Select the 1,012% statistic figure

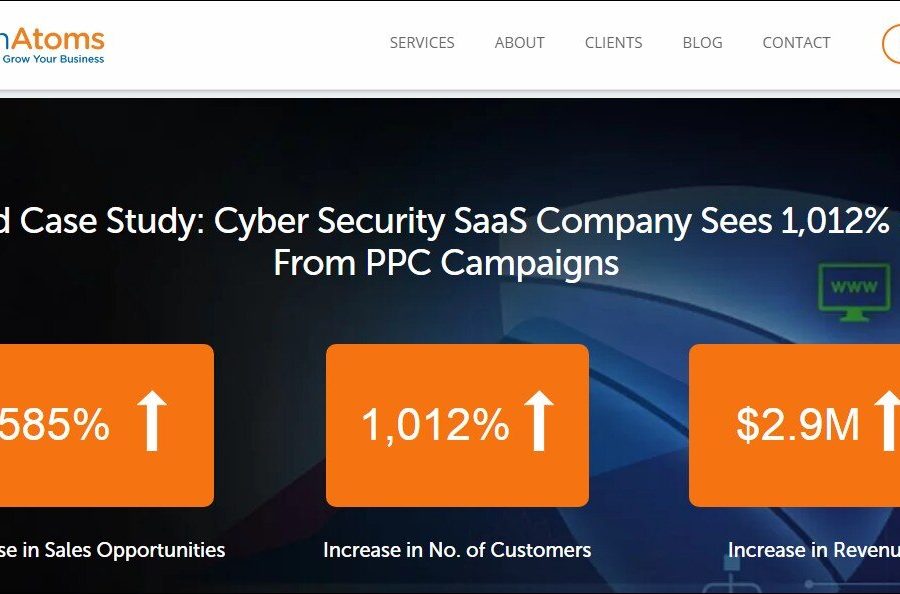(435, 425)
